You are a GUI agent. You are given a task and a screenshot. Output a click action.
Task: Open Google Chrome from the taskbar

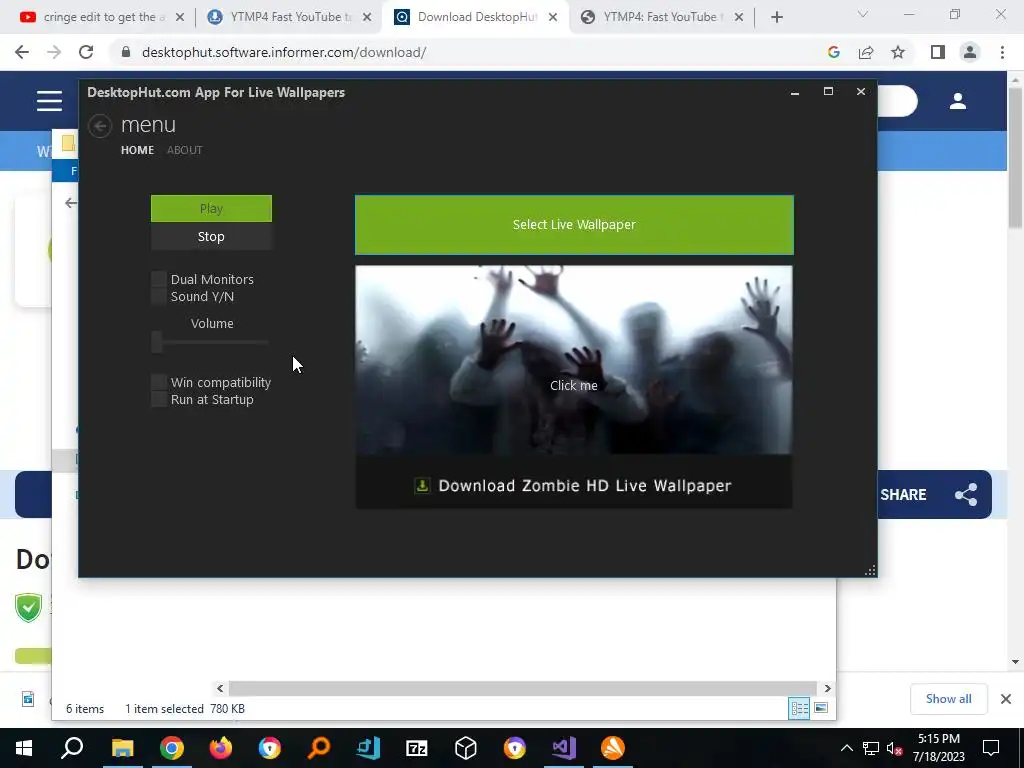click(172, 748)
